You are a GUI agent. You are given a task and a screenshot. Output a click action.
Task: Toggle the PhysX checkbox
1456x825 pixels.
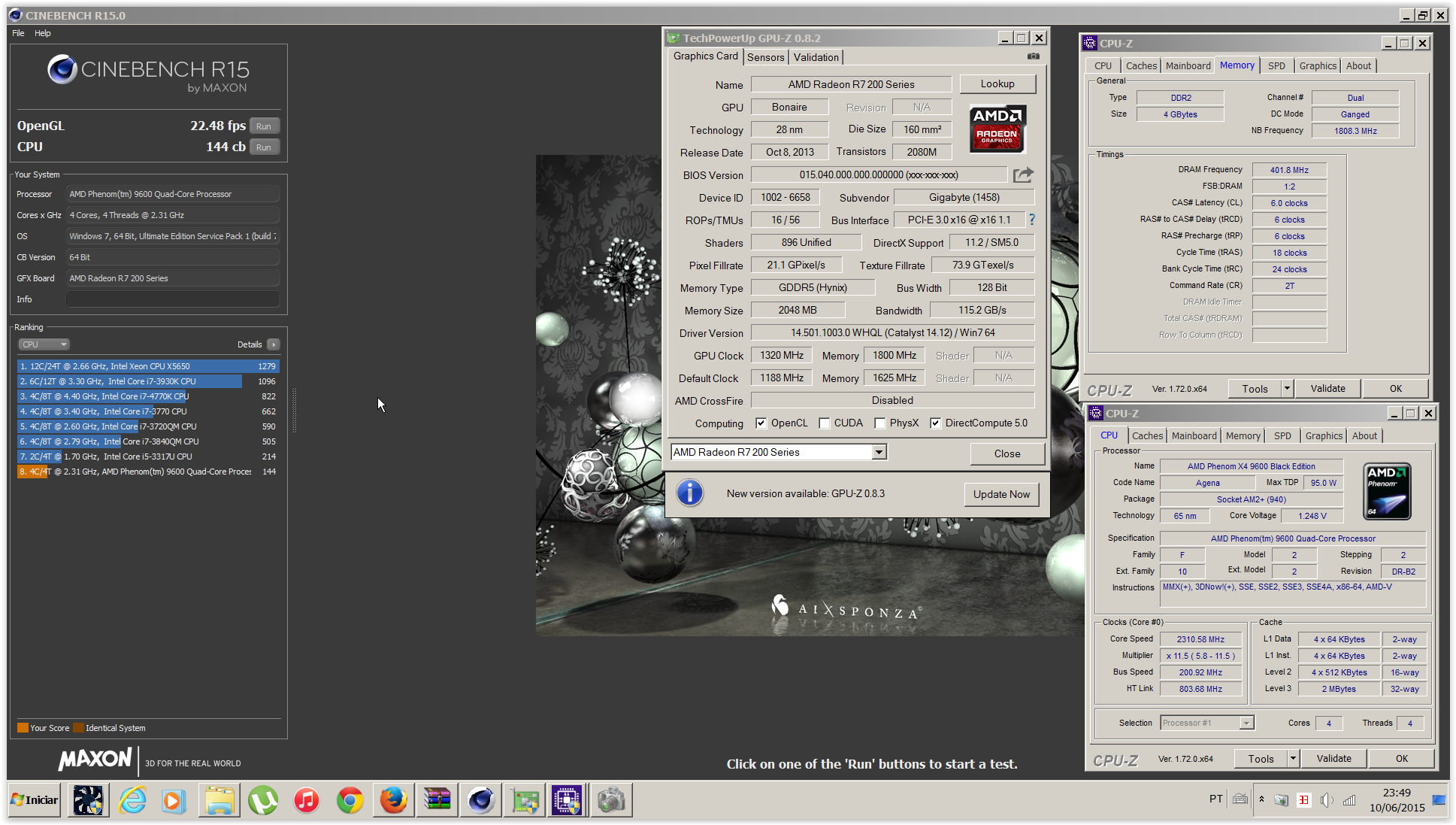pos(879,423)
